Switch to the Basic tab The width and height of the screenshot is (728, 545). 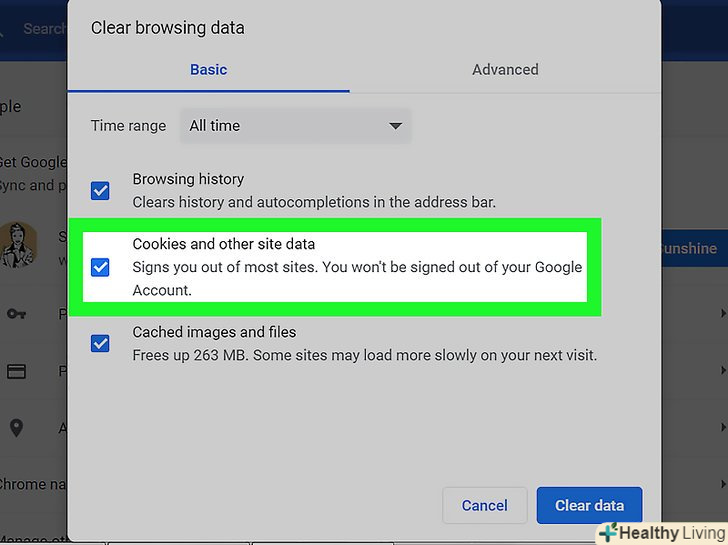click(x=208, y=70)
